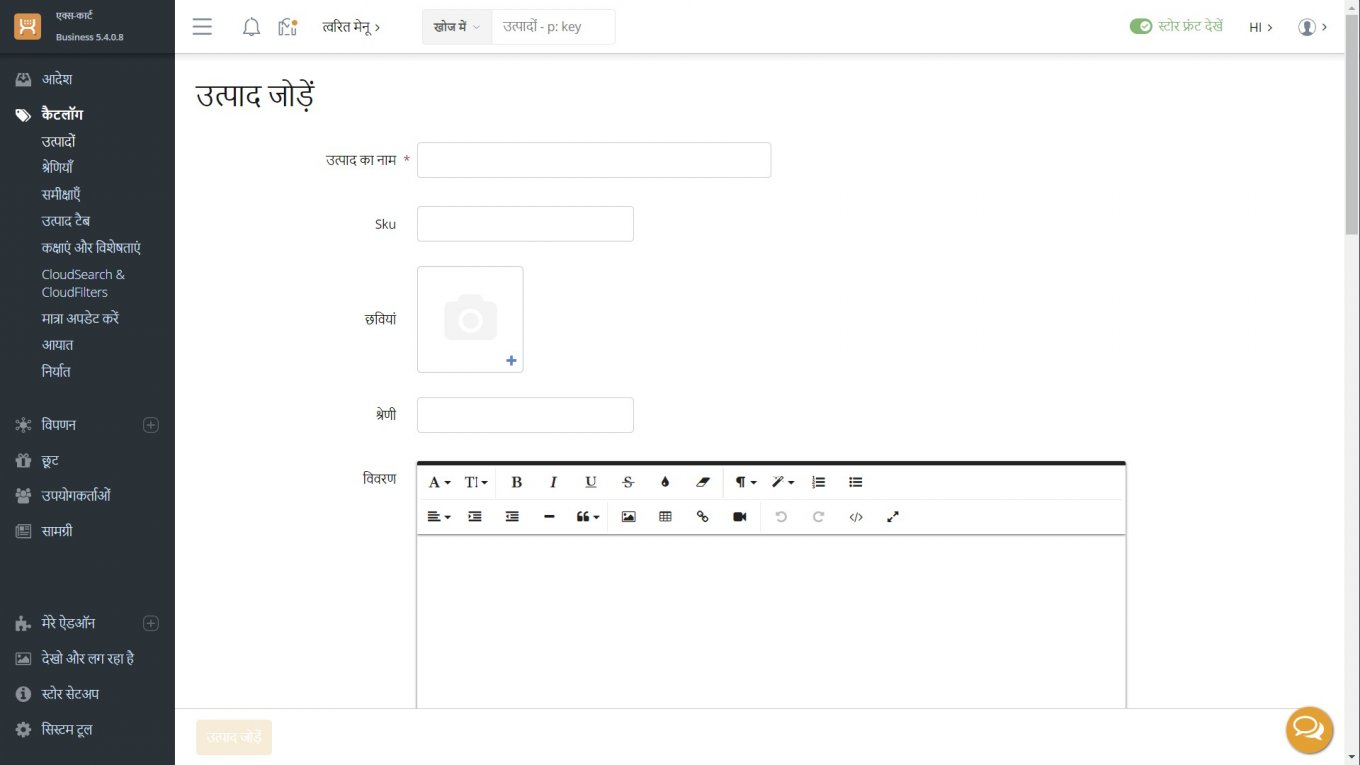The image size is (1360, 765).
Task: Insert a hyperlink in the description editor
Action: tap(702, 516)
